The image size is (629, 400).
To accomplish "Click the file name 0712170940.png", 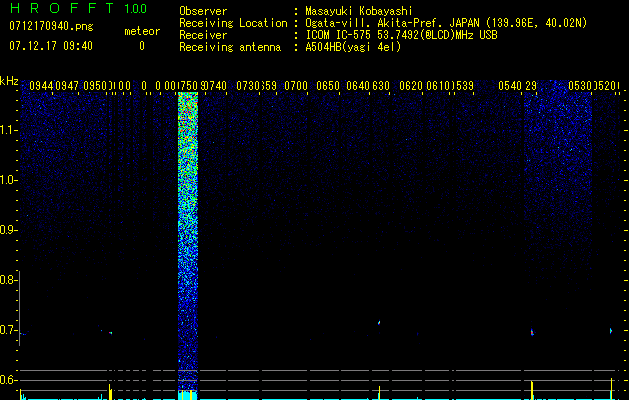I will (51, 26).
